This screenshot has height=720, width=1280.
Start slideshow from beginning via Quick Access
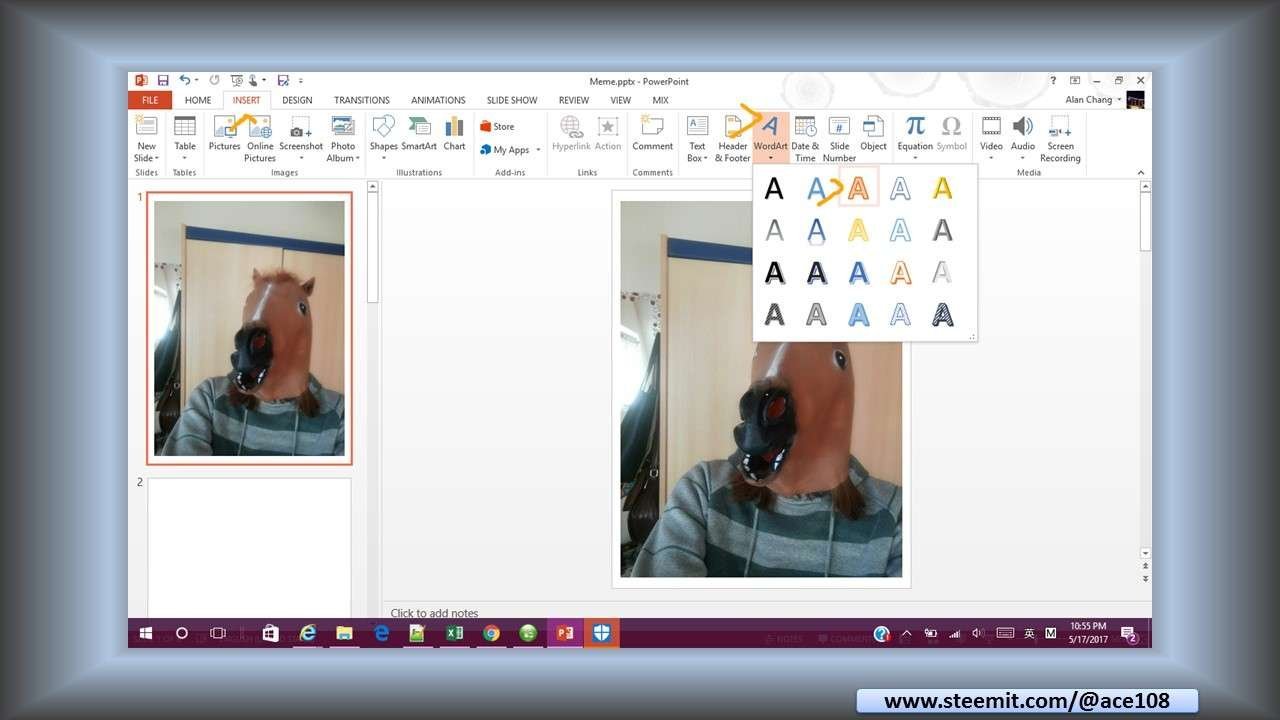(x=237, y=81)
